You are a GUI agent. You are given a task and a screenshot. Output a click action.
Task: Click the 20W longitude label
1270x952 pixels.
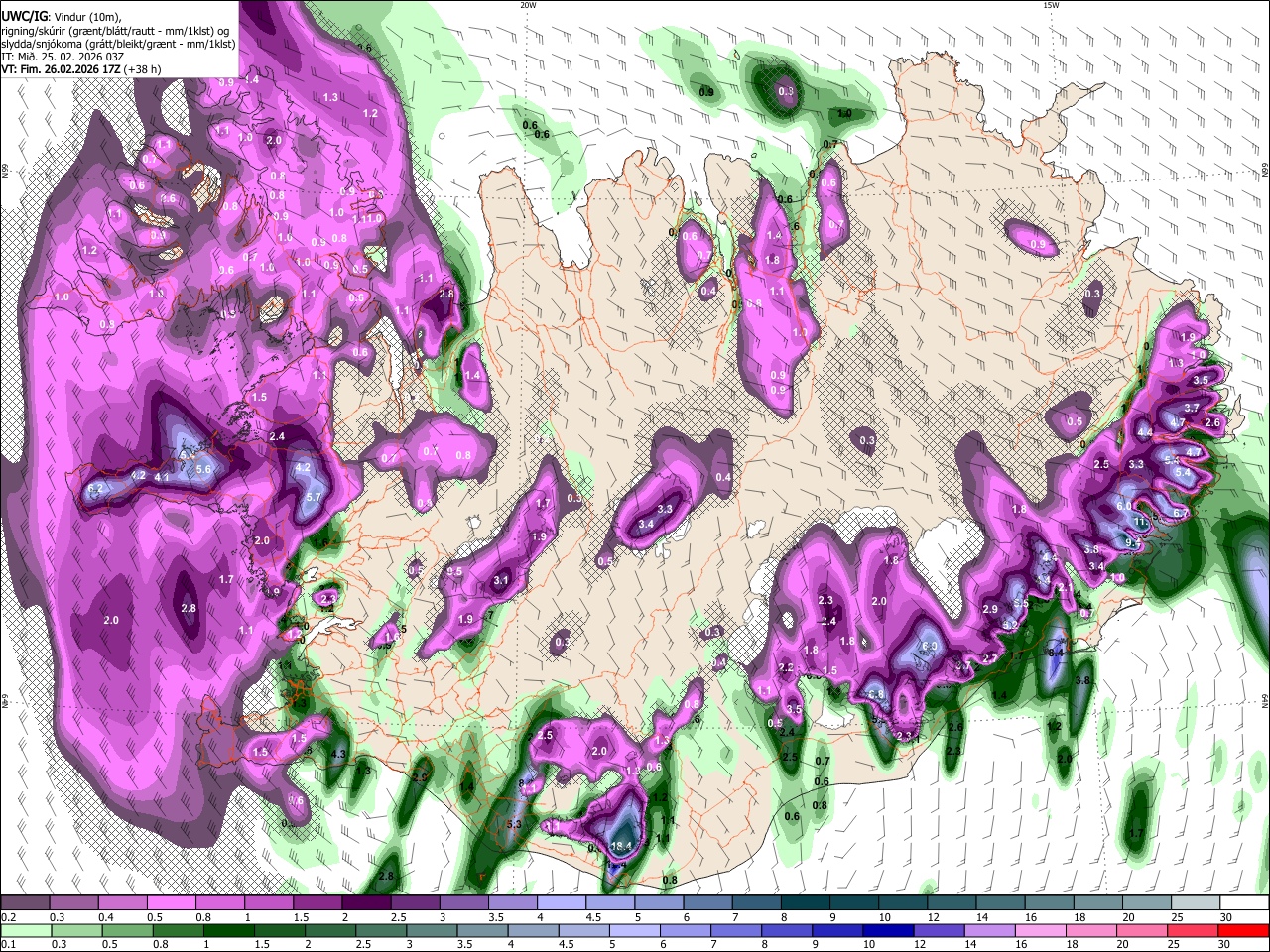529,5
